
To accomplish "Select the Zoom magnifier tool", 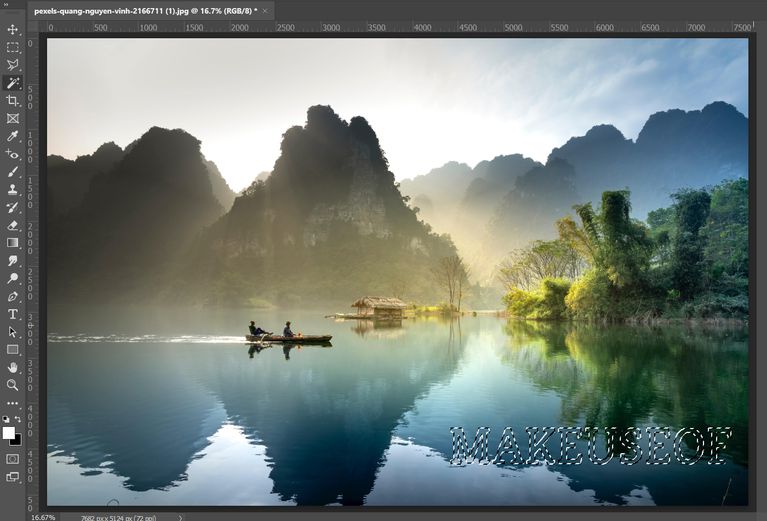I will [13, 385].
